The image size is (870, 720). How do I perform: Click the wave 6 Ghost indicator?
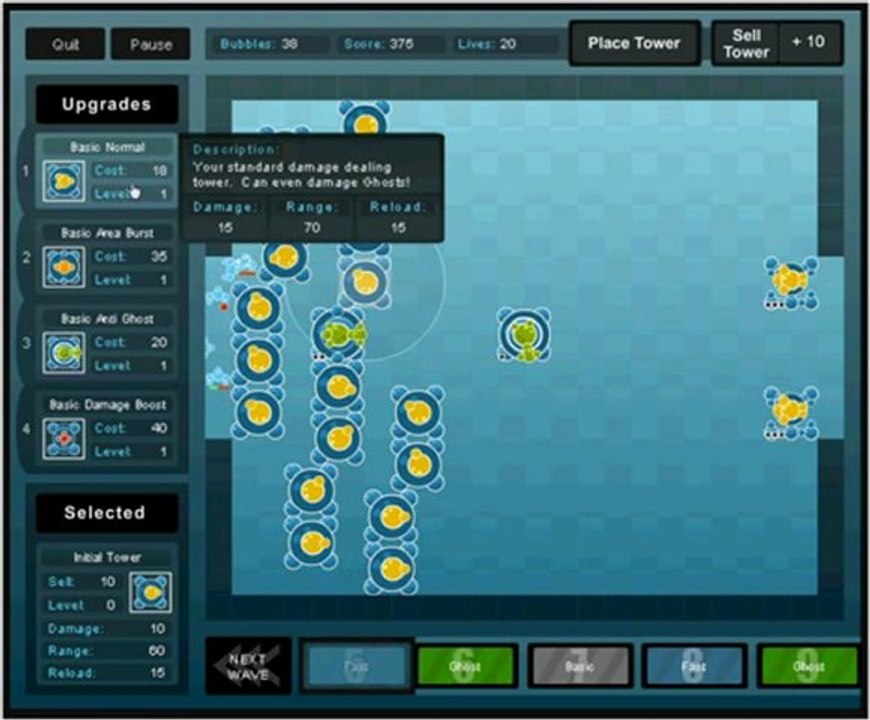click(466, 665)
